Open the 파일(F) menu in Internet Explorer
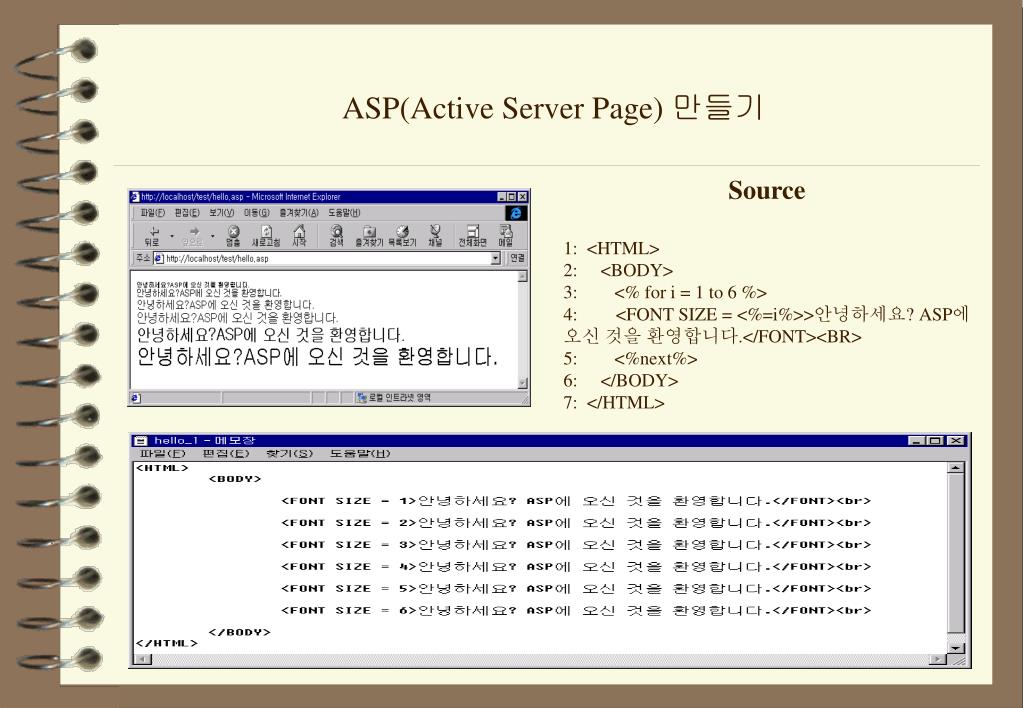This screenshot has width=1023, height=708. (153, 213)
